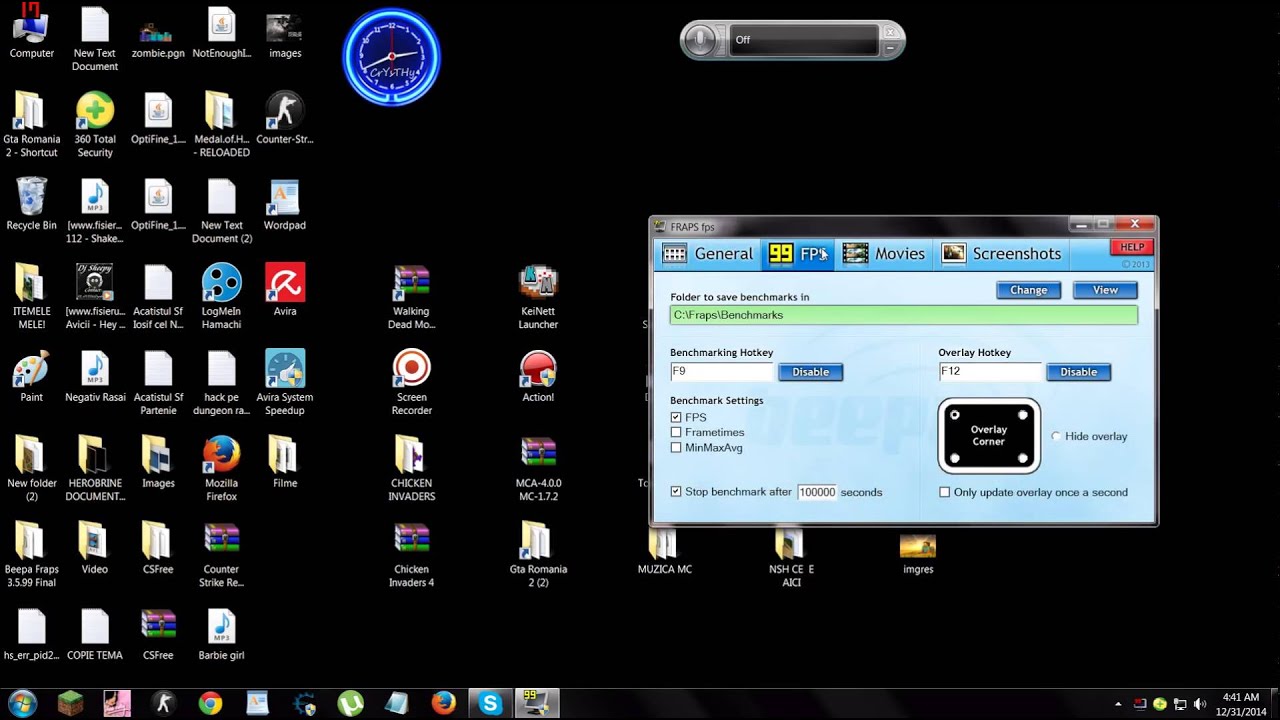Select the MUZICA MC folder
The height and width of the screenshot is (720, 1280).
[665, 552]
